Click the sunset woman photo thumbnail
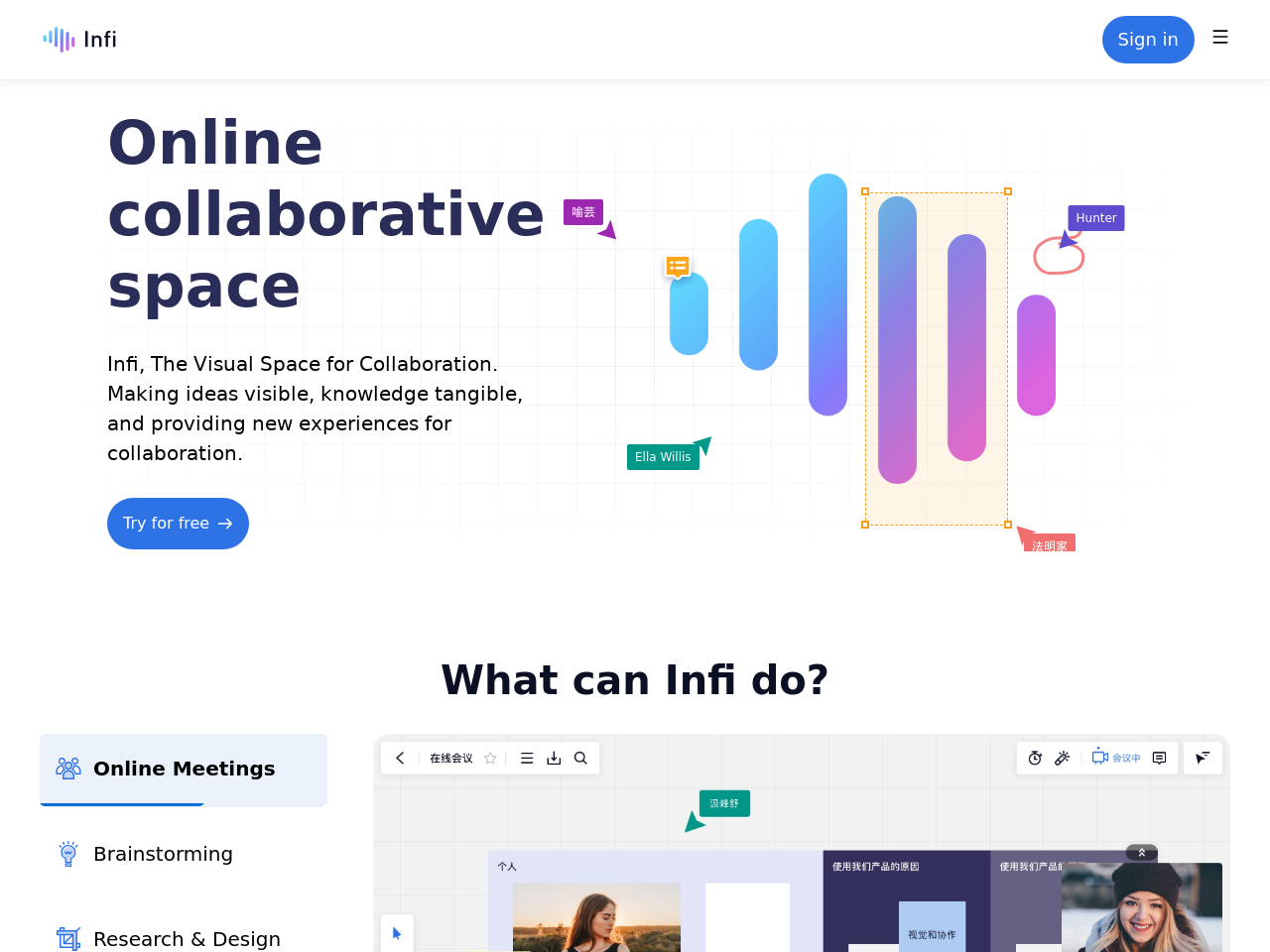 (596, 917)
